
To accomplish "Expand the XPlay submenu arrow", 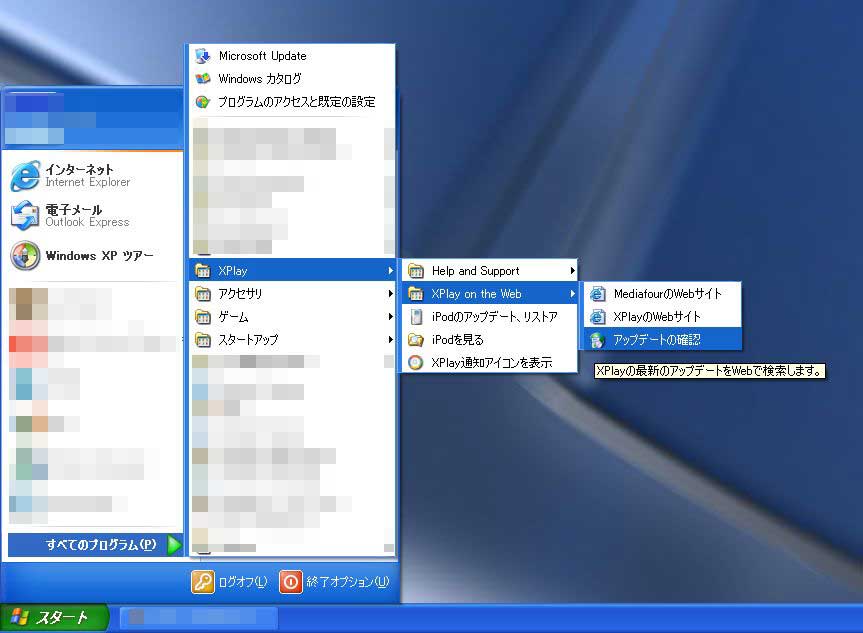I will coord(390,271).
